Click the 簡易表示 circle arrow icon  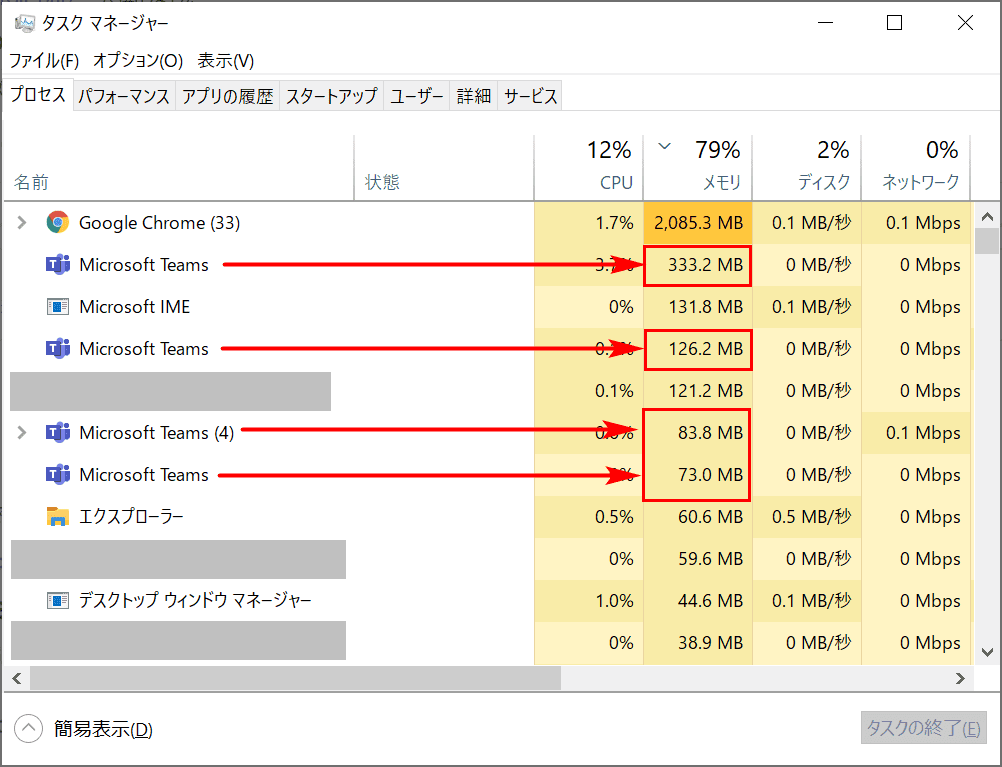pos(28,728)
